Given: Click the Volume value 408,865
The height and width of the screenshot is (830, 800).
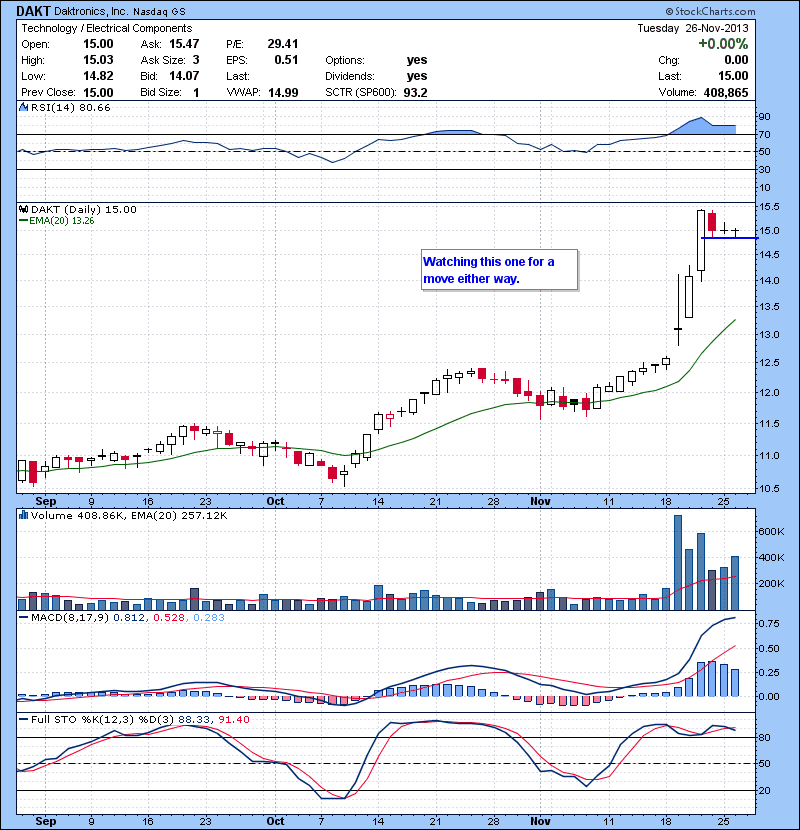Looking at the screenshot, I should point(726,92).
